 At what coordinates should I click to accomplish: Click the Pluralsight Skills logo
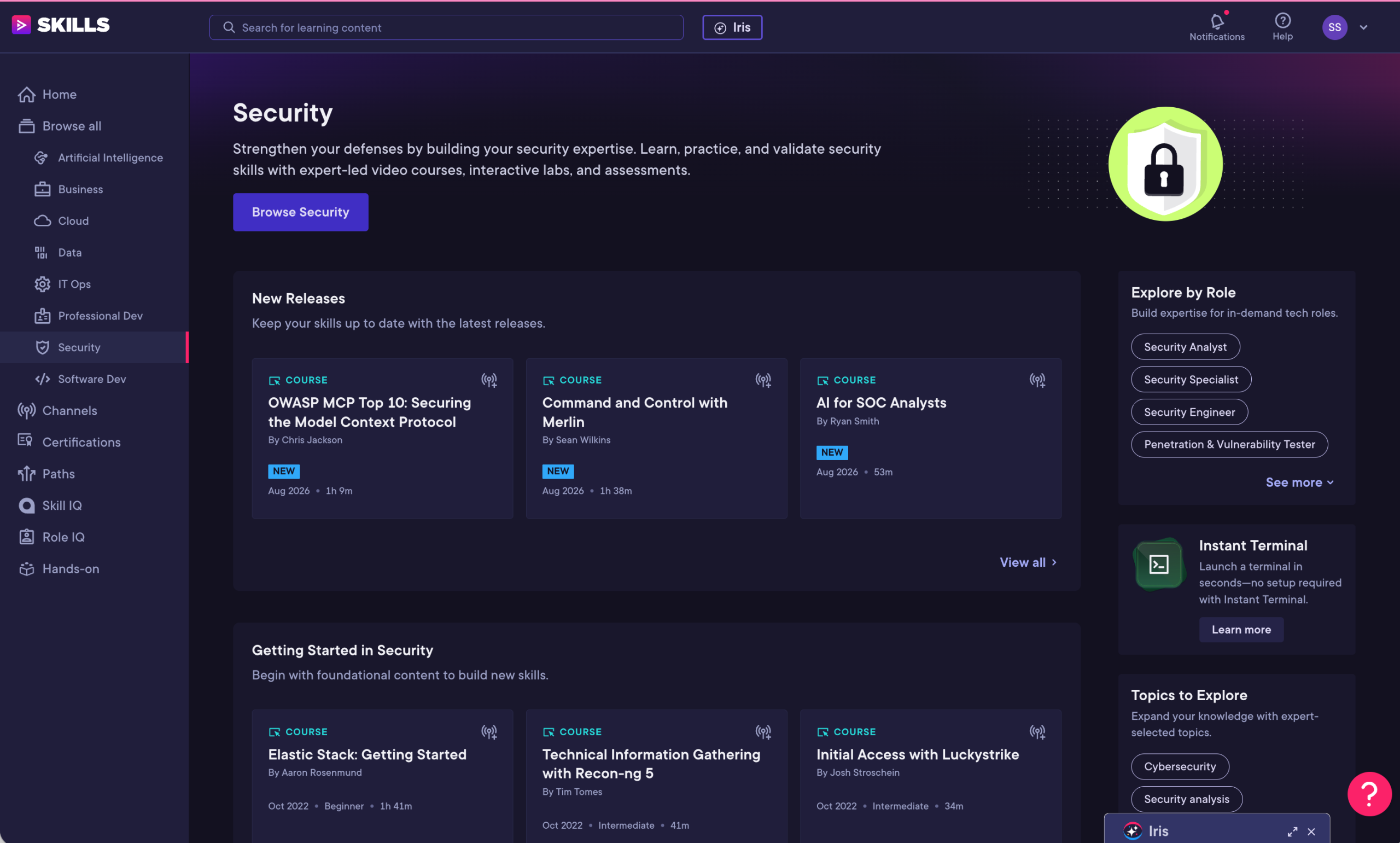point(61,25)
